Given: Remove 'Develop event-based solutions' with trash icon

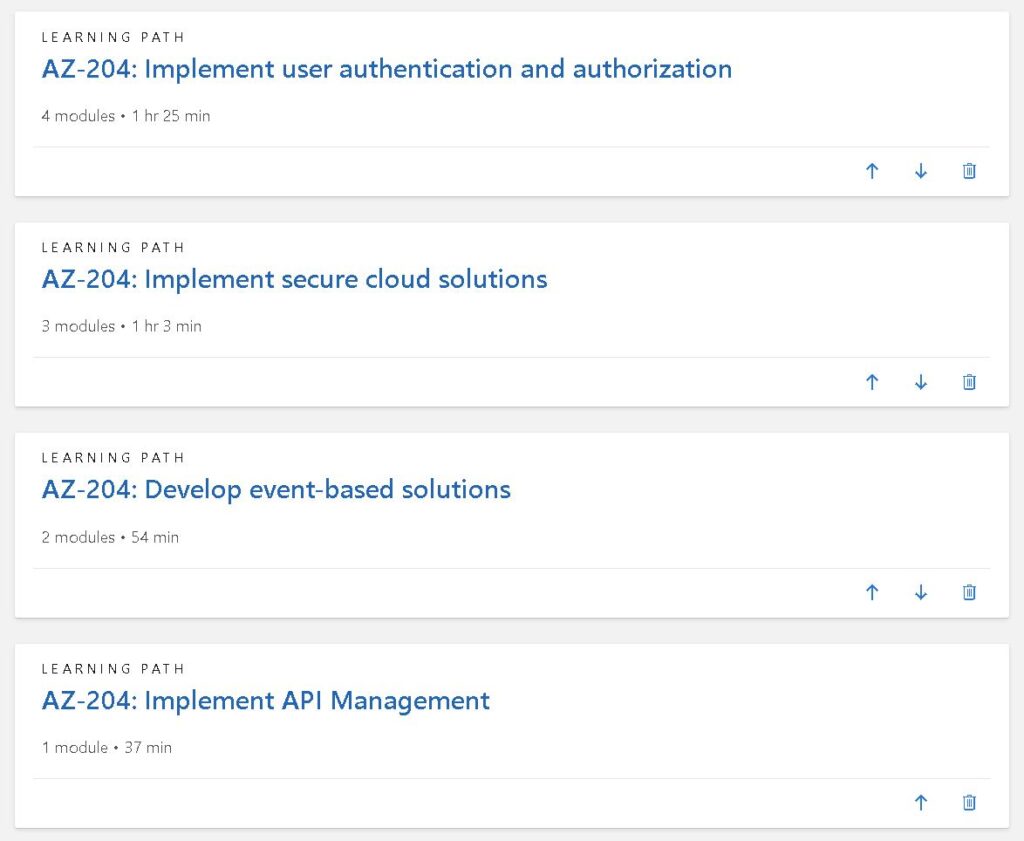Looking at the screenshot, I should tap(969, 592).
